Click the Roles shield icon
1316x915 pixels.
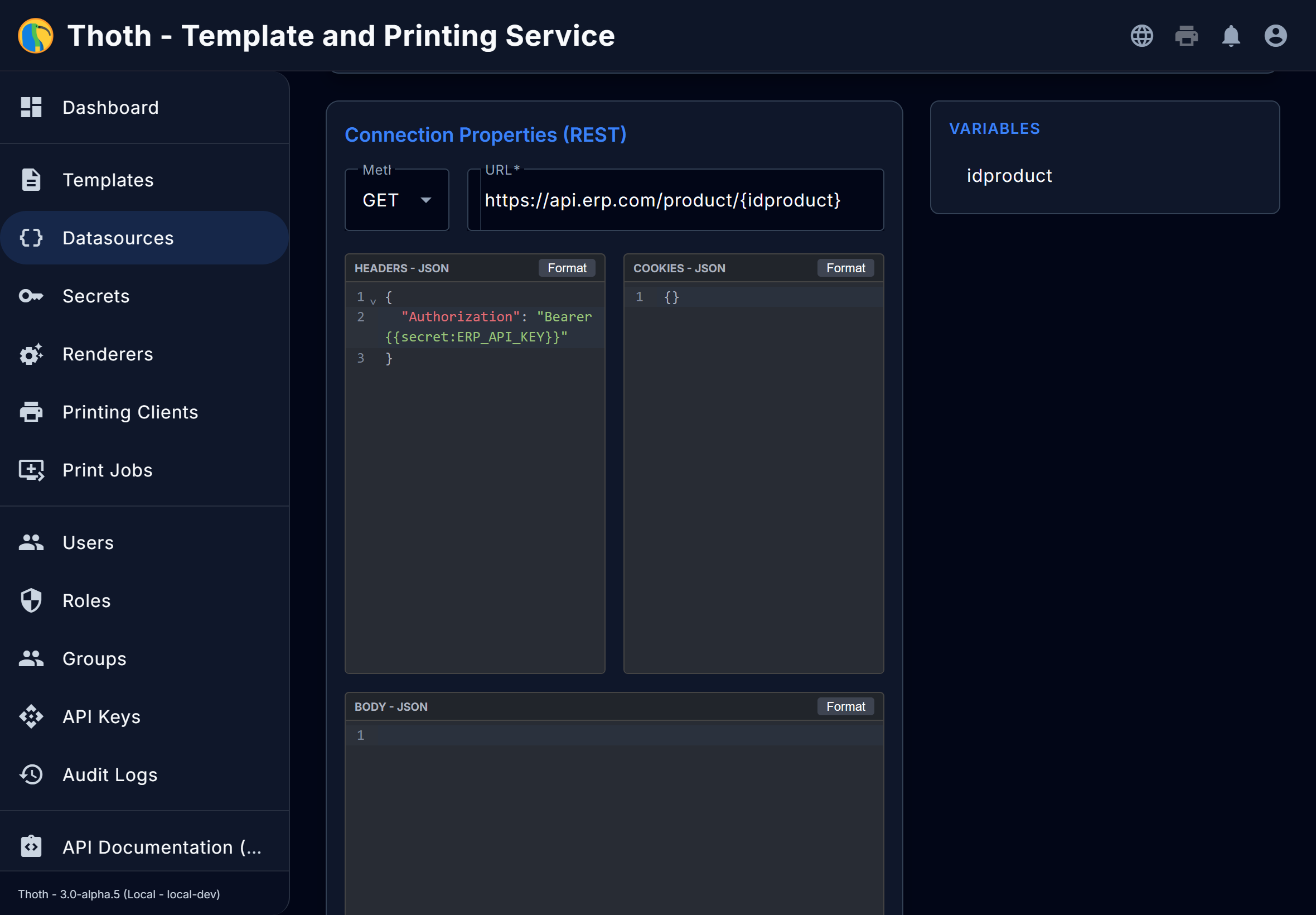[31, 600]
